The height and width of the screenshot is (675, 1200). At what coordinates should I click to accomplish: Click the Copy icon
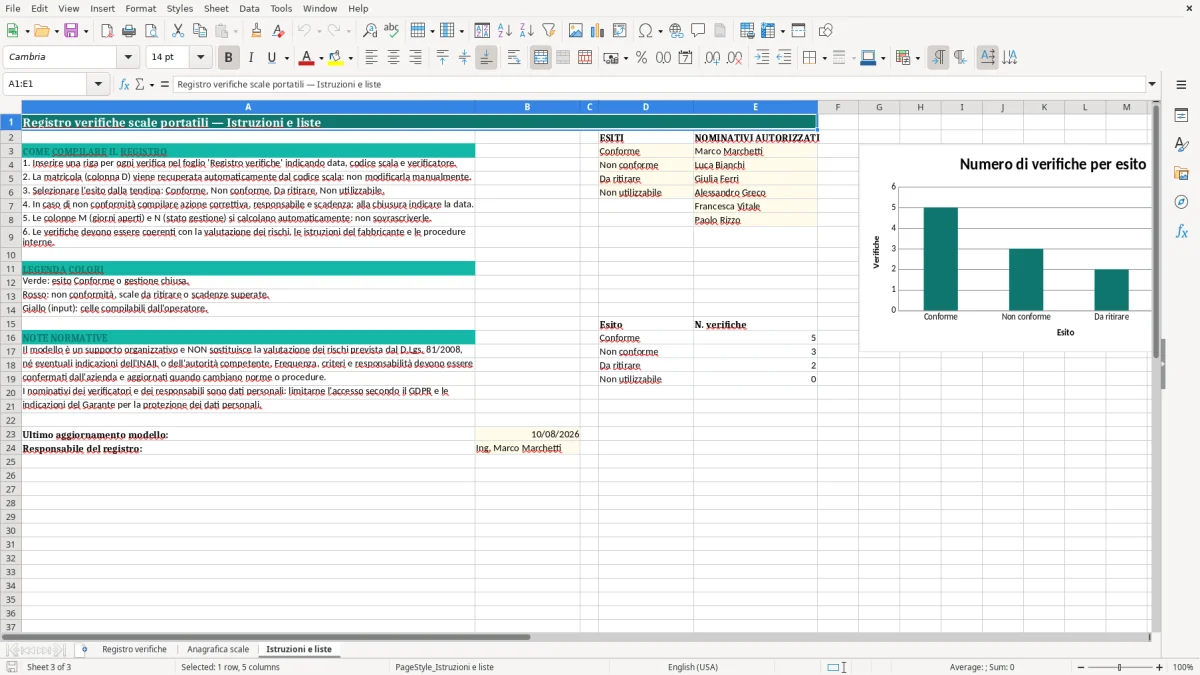tap(200, 31)
